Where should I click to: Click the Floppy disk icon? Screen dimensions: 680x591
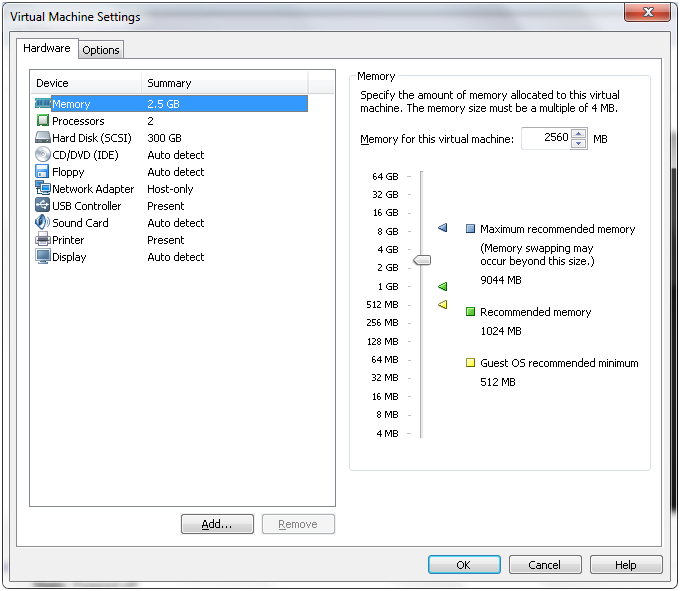pos(42,171)
